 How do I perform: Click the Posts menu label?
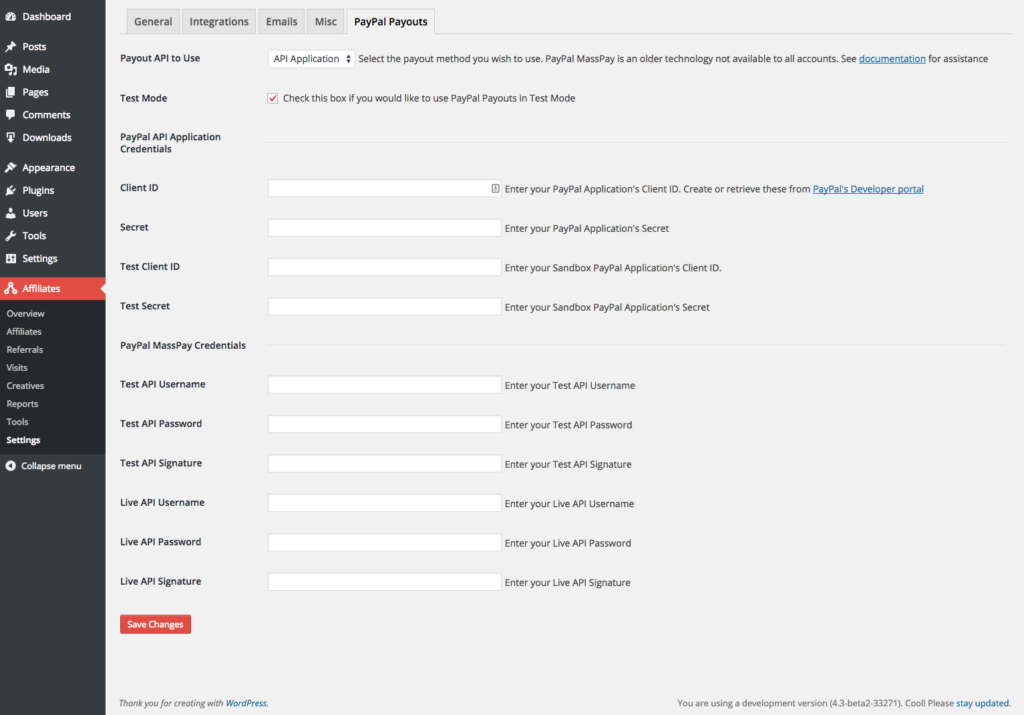34,46
